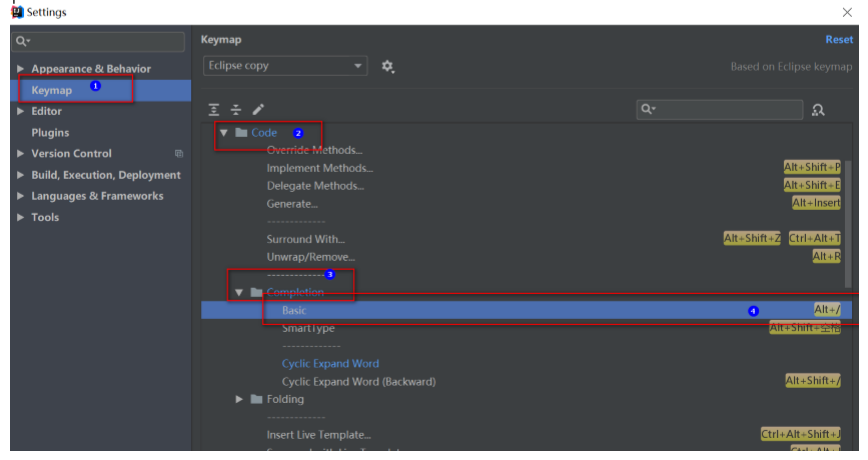This screenshot has height=460, width=868.
Task: Click the Version Control project-level icon
Action: pos(179,153)
